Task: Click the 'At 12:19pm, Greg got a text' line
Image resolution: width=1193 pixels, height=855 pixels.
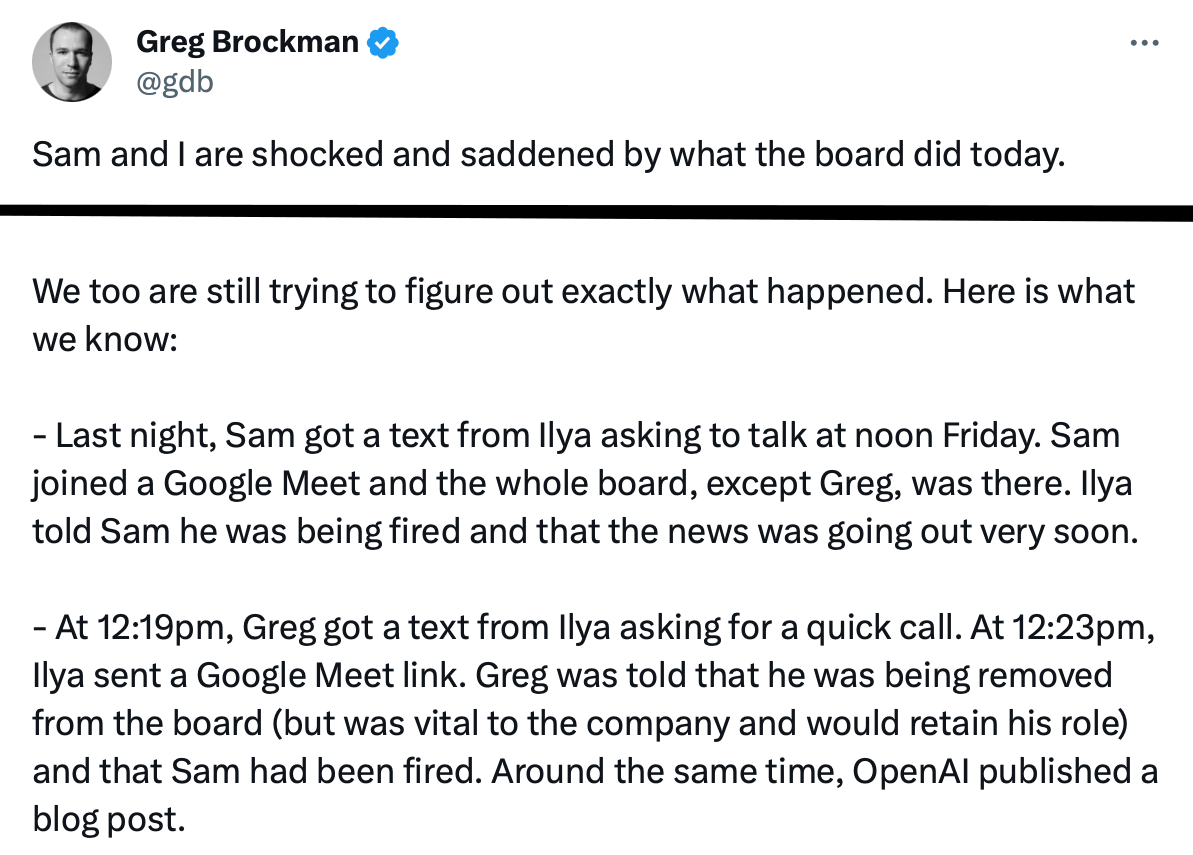Action: [x=593, y=628]
